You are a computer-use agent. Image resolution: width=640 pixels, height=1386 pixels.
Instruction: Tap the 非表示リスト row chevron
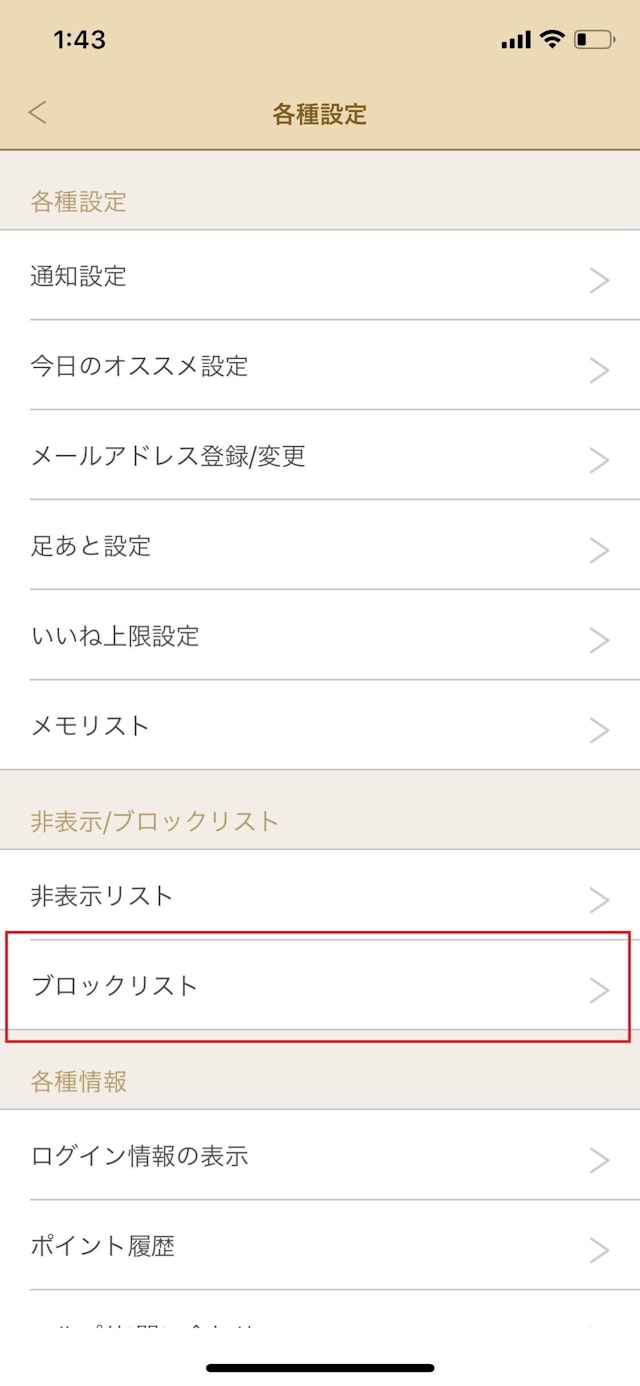pos(599,900)
